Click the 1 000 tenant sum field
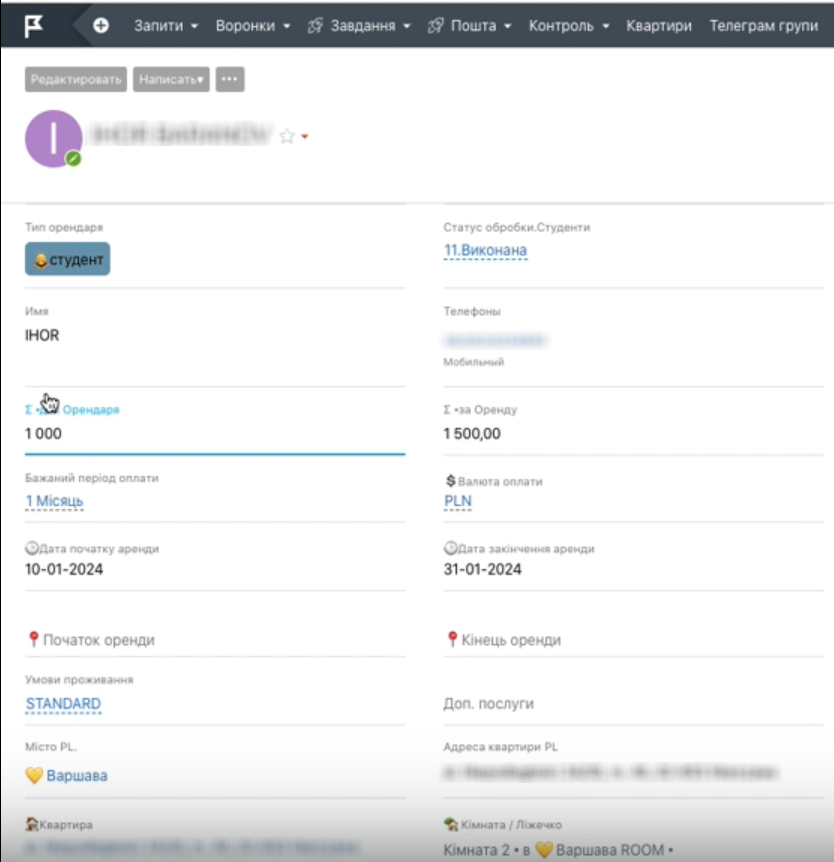Screen dimensions: 834x862 44,434
